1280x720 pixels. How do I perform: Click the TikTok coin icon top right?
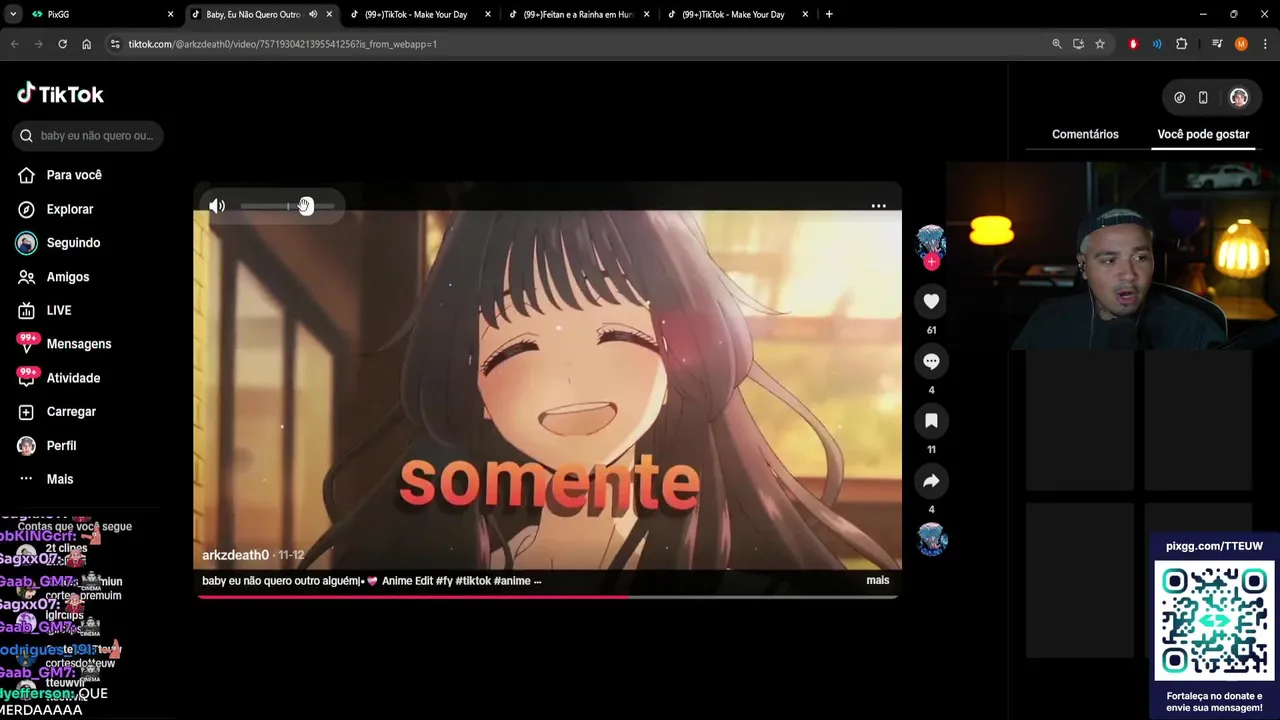pyautogui.click(x=1179, y=98)
